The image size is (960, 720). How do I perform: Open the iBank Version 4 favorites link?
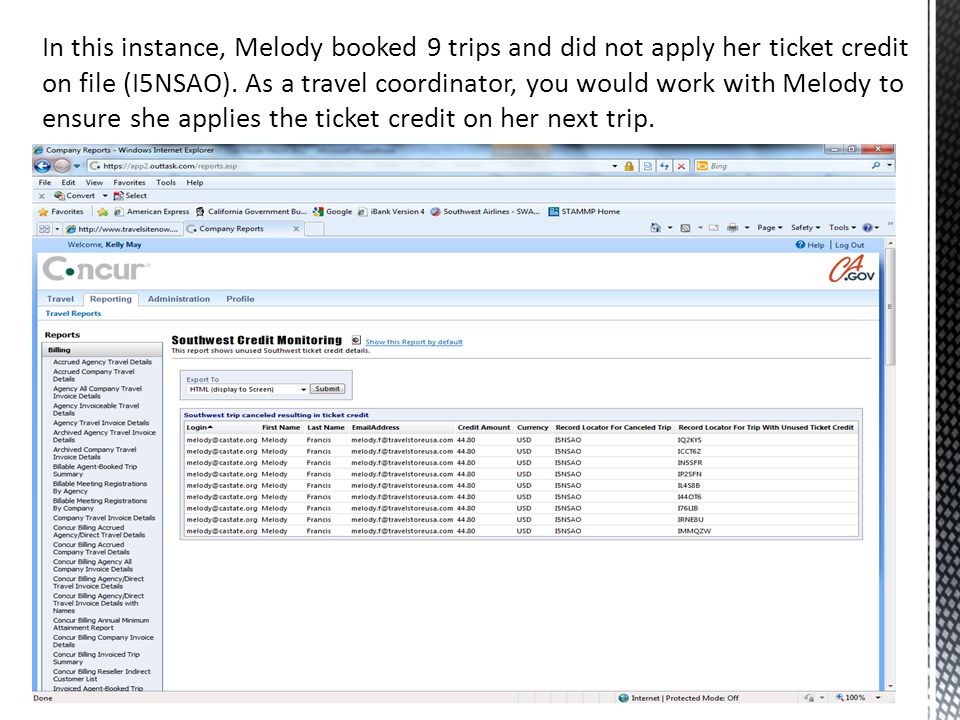(x=391, y=212)
